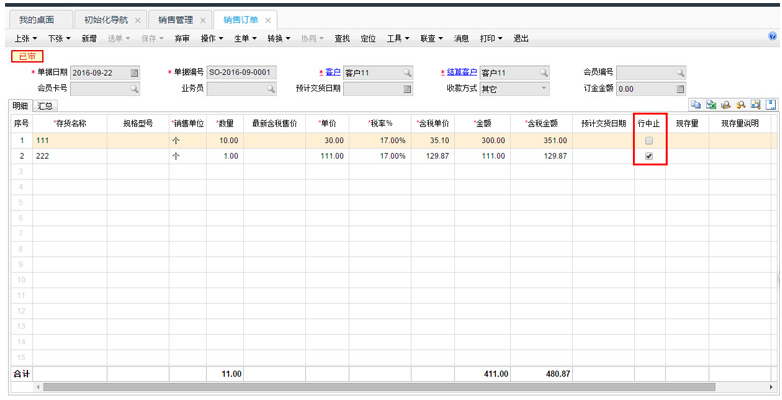Click the 数量 cell showing 10.00

click(225, 141)
